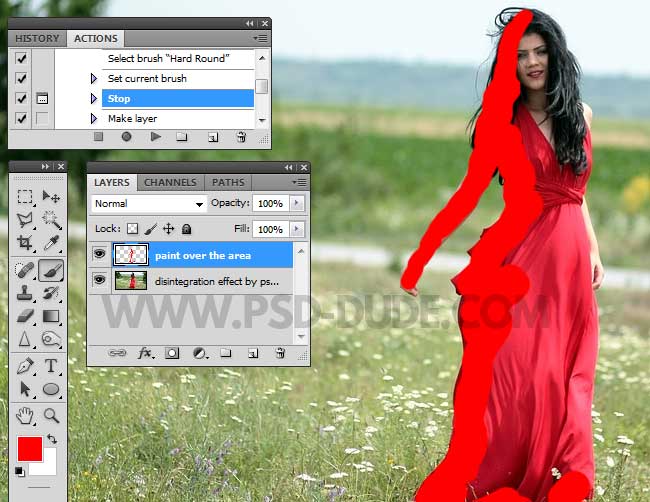Open the Fill slider arrow
Screen dimensions: 650x502
tap(297, 229)
